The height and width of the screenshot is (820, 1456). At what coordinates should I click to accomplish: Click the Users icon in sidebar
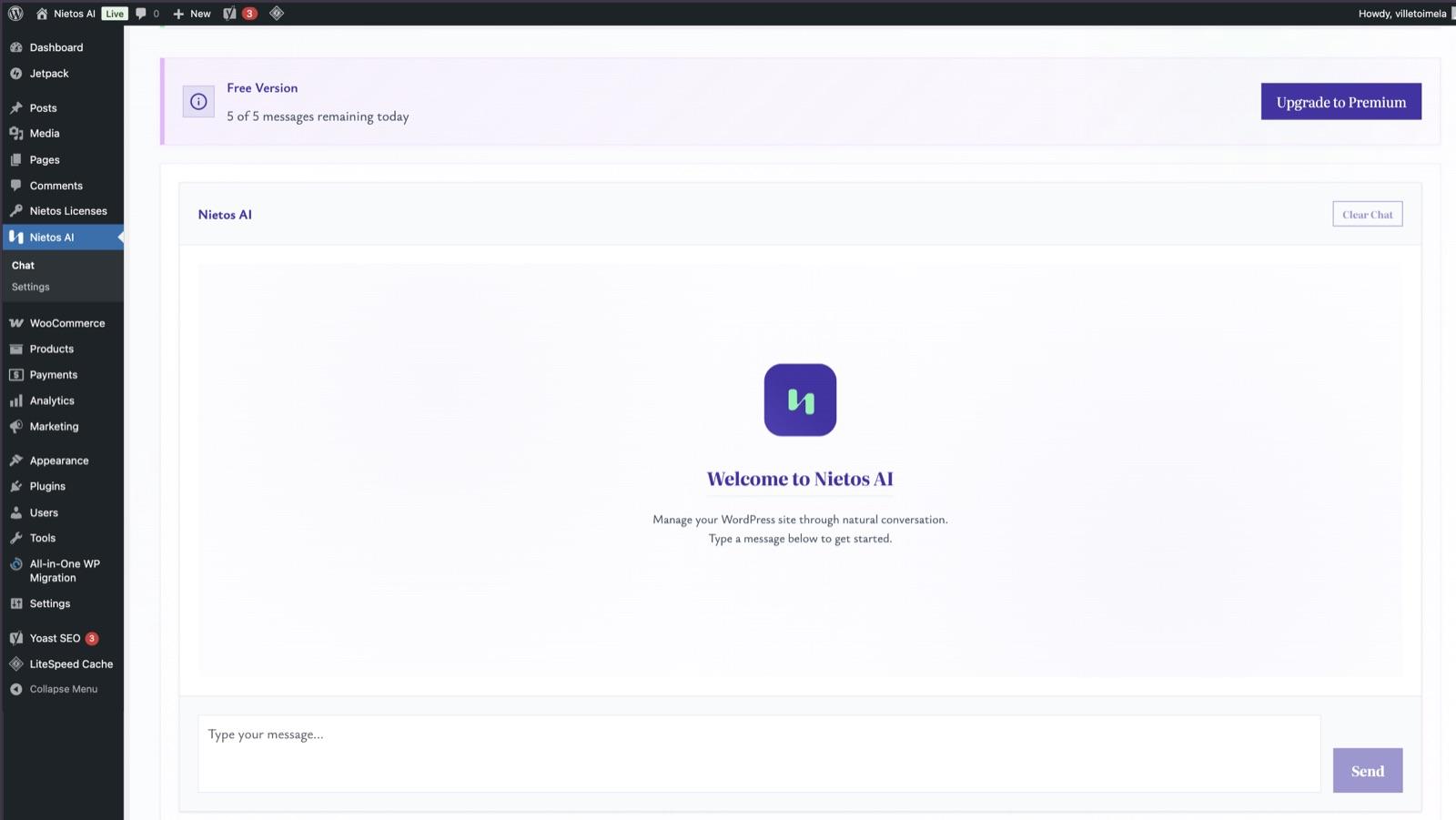click(15, 512)
